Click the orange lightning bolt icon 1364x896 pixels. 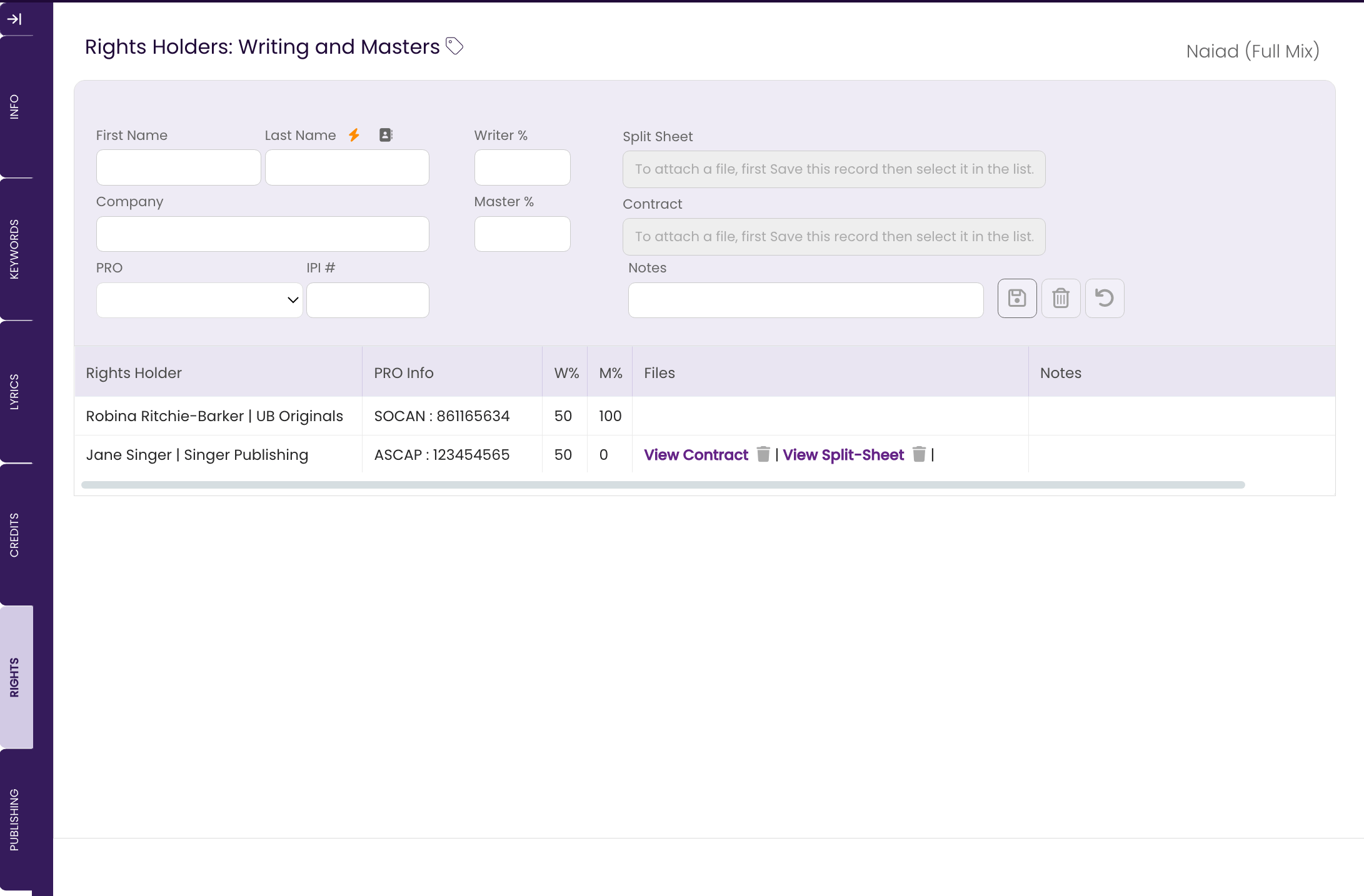(354, 135)
